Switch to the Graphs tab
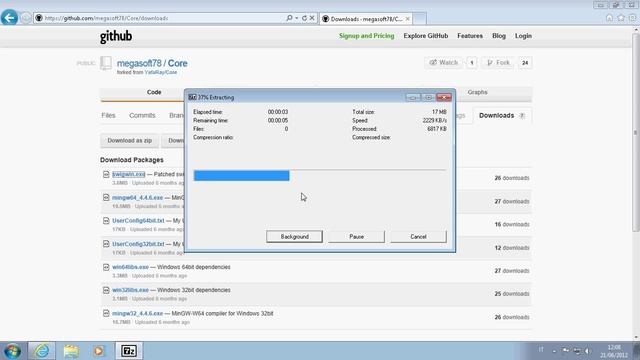This screenshot has width=640, height=360. click(478, 92)
